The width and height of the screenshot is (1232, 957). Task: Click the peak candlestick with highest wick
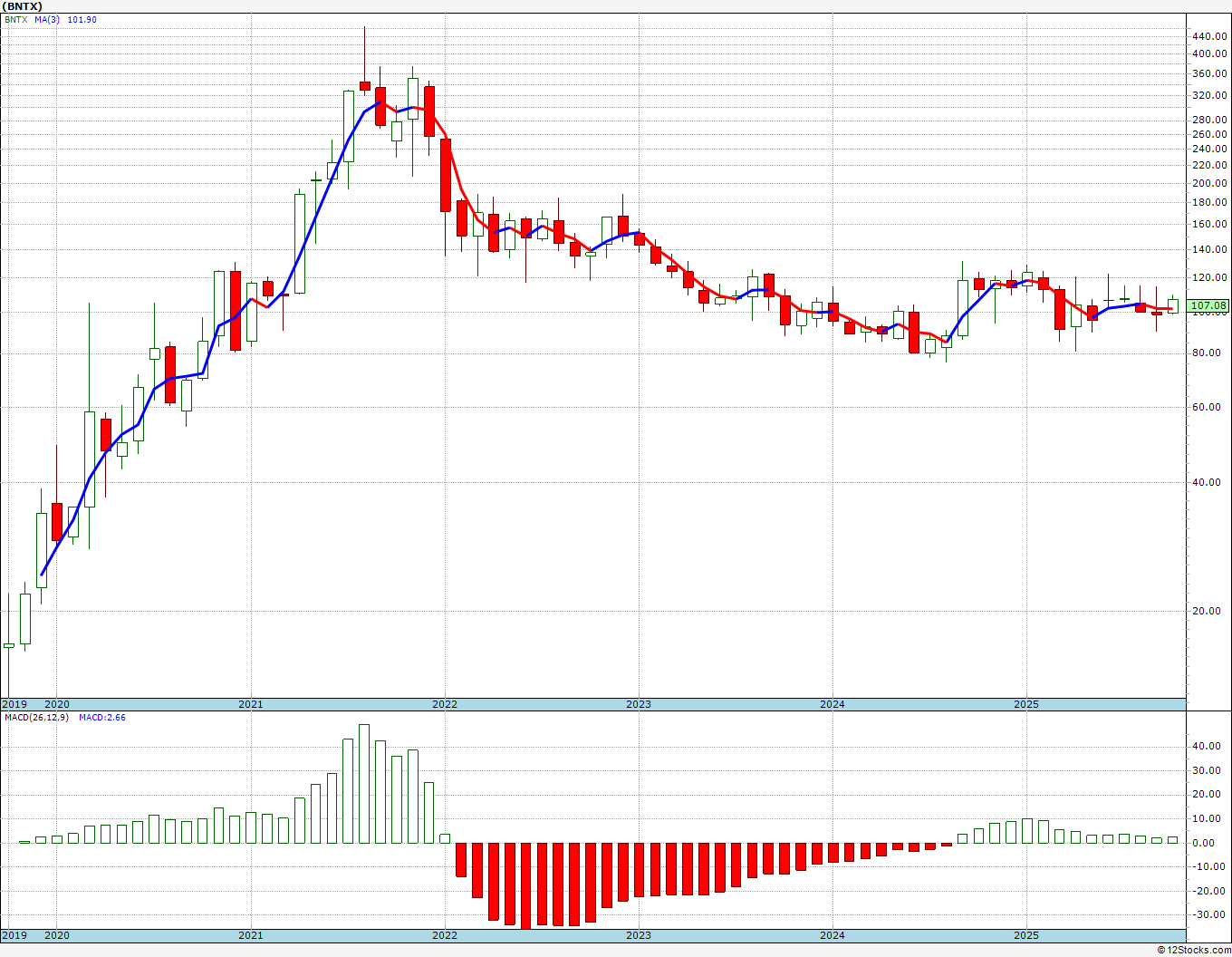[x=364, y=86]
